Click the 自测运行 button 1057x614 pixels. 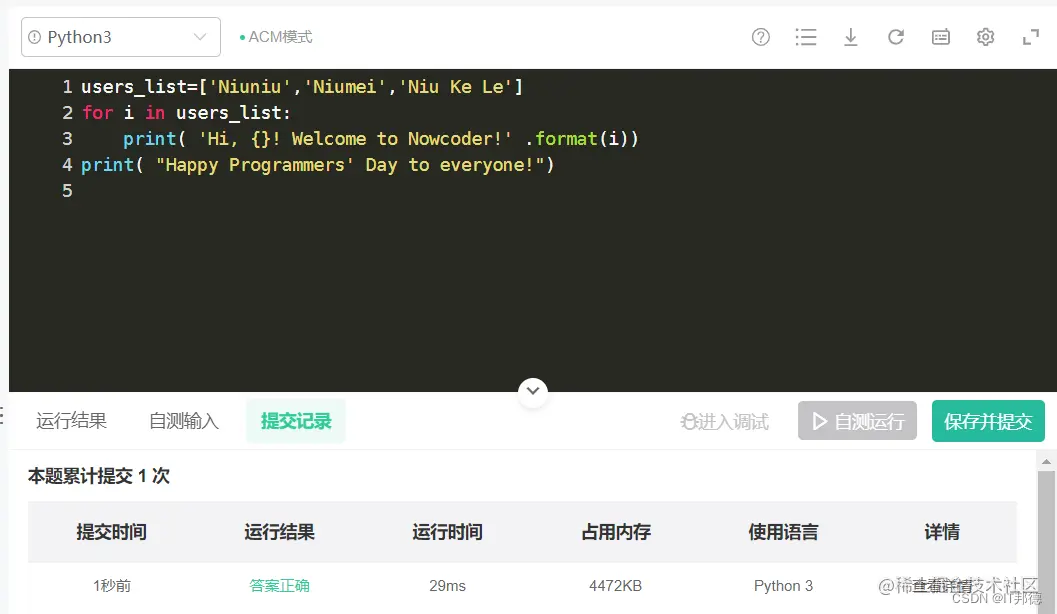pyautogui.click(x=857, y=421)
